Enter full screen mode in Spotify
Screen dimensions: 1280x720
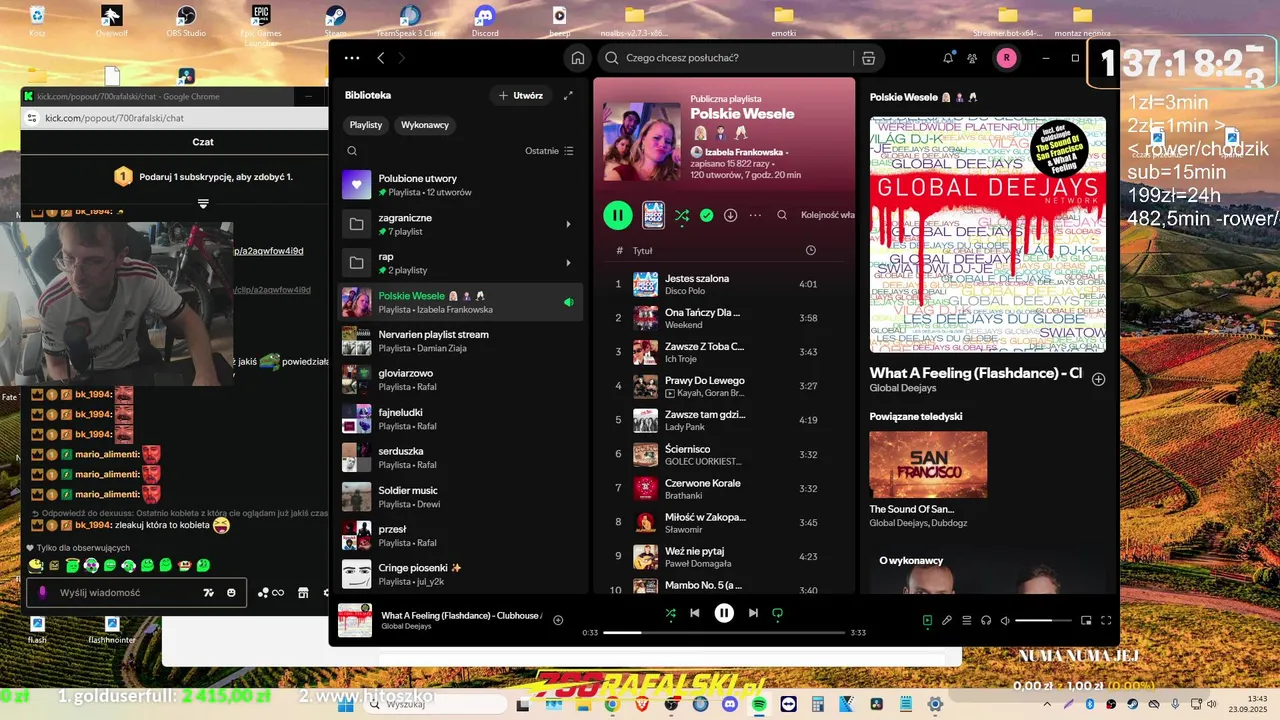click(x=1106, y=620)
